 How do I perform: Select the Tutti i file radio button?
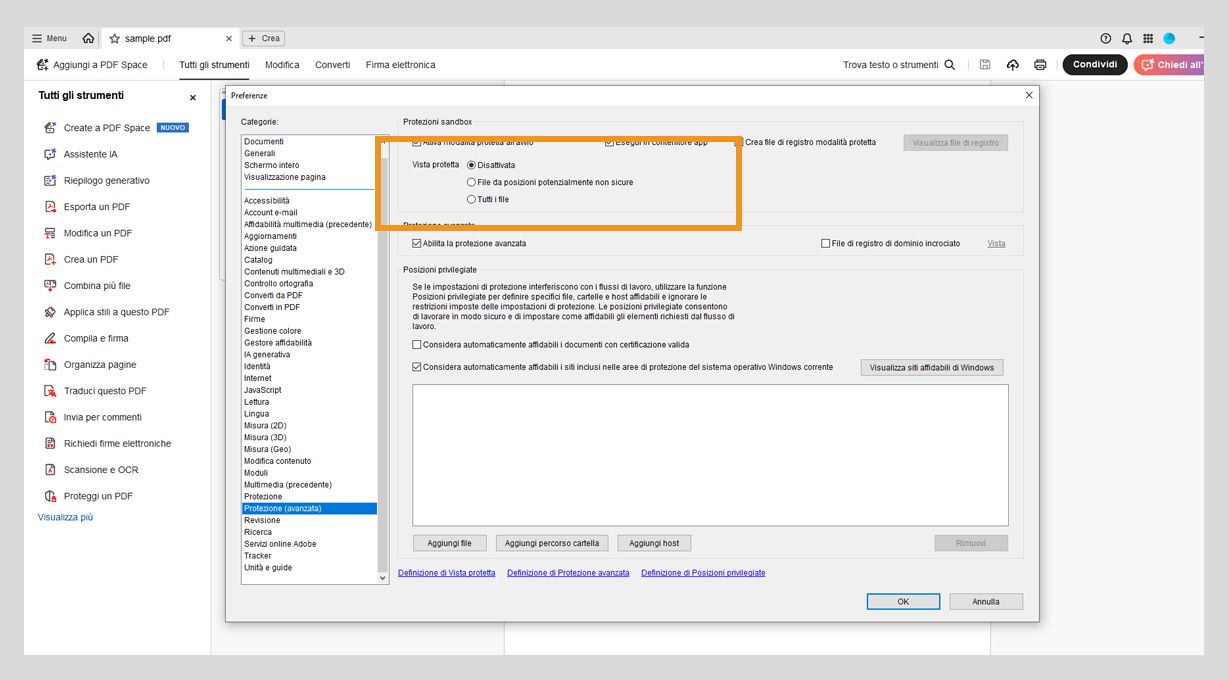coord(471,199)
